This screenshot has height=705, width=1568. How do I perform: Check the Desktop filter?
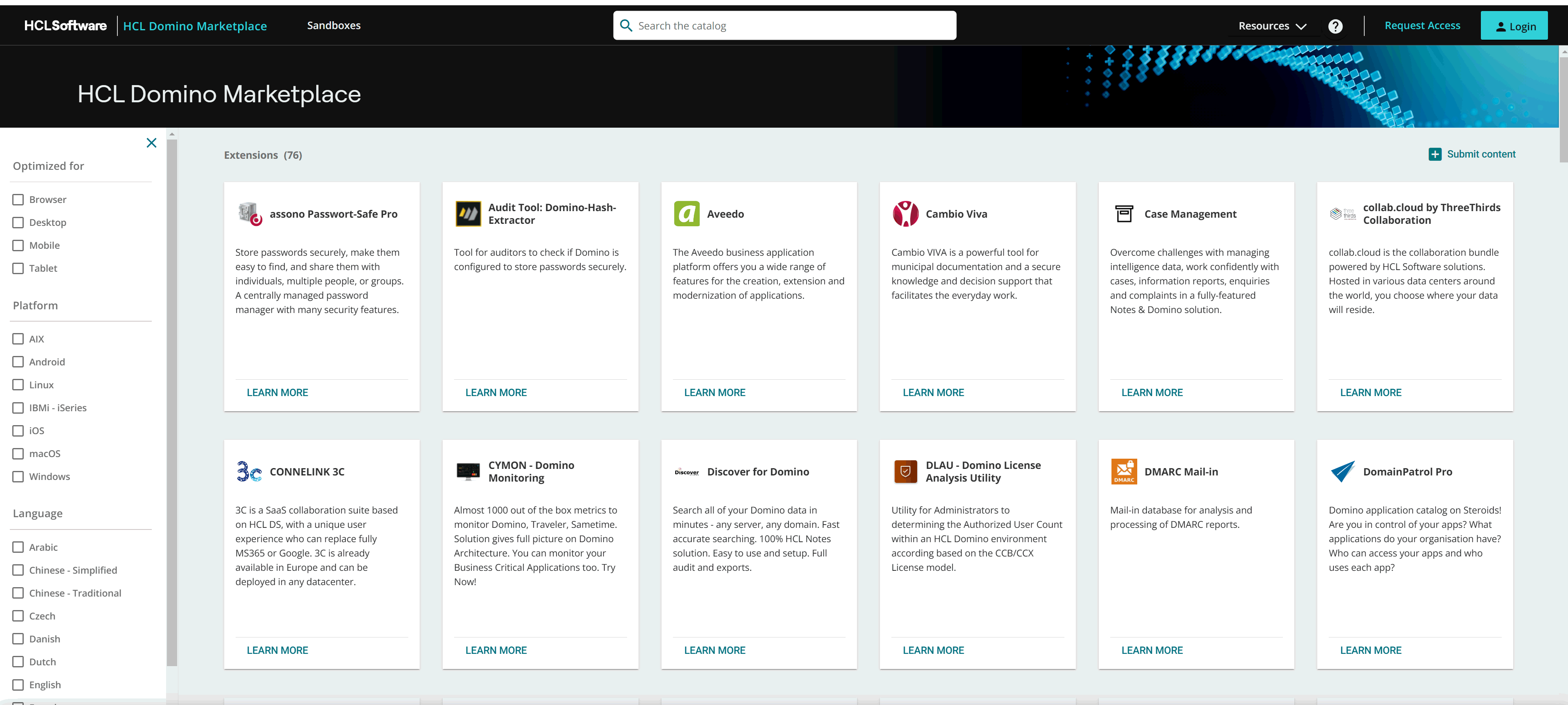coord(18,223)
